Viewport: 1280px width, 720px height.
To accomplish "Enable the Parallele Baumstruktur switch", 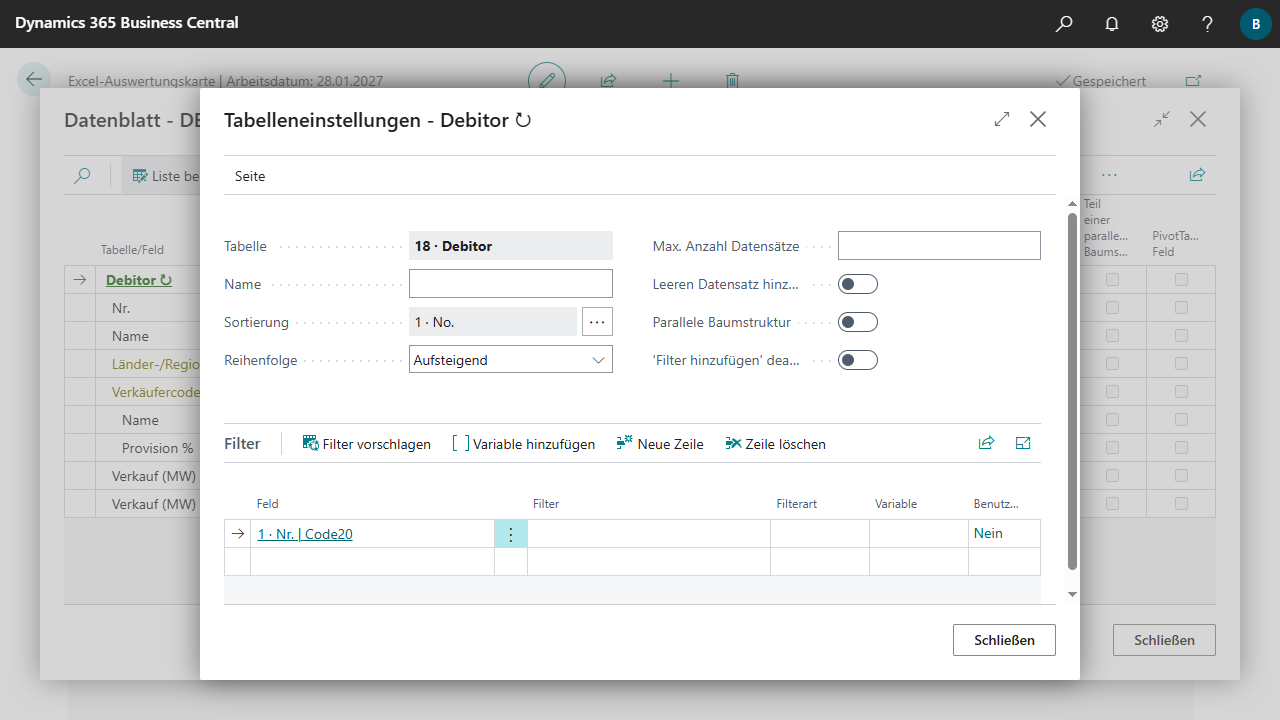I will click(x=857, y=322).
